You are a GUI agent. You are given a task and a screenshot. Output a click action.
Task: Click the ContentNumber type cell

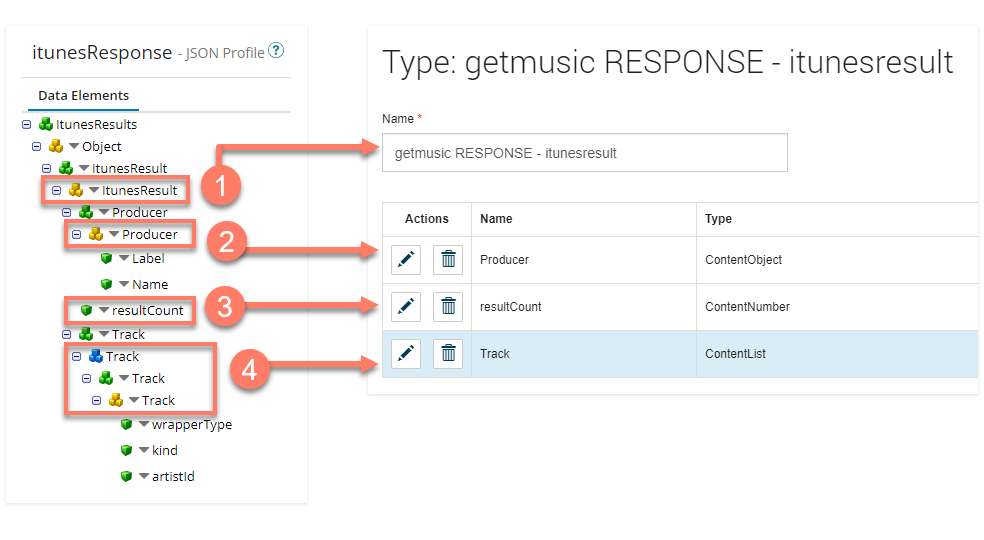[837, 307]
